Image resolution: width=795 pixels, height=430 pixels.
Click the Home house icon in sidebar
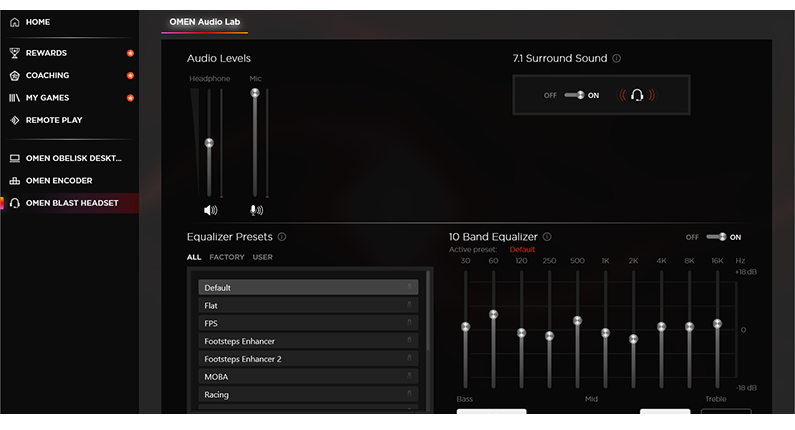click(15, 22)
